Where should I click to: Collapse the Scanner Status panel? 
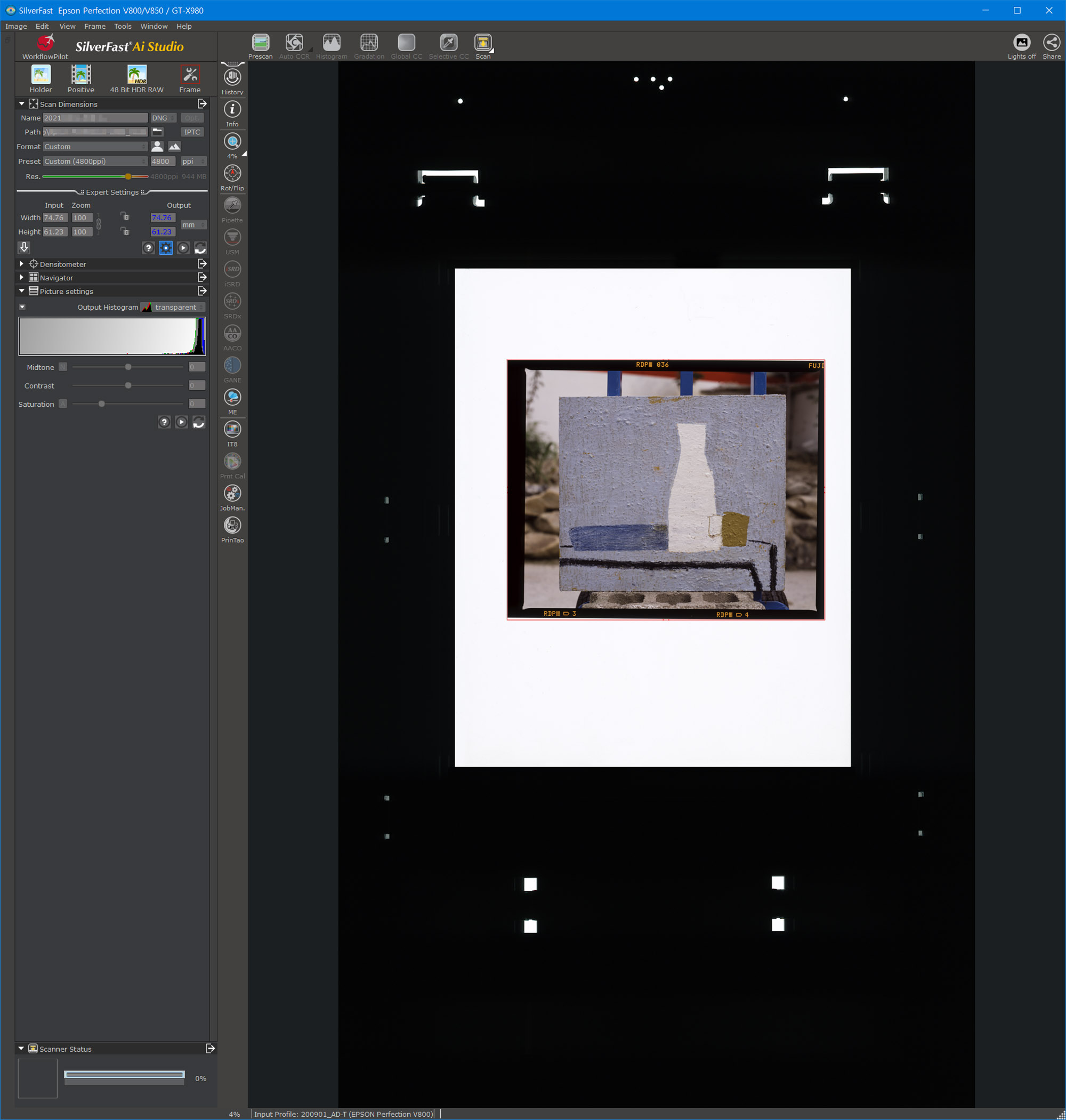pyautogui.click(x=22, y=1049)
